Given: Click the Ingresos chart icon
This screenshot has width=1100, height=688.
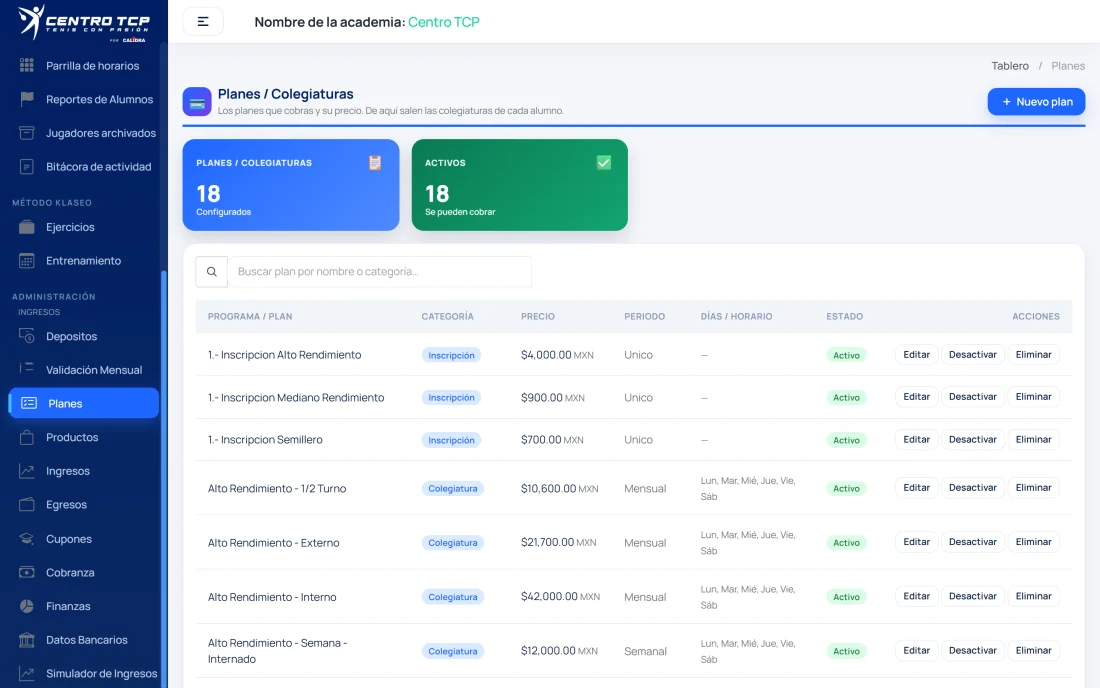Looking at the screenshot, I should [27, 471].
